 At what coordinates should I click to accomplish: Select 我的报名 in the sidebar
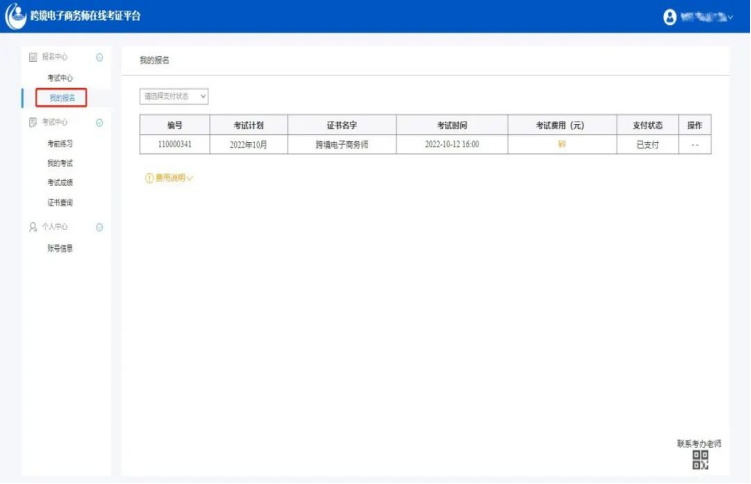[61, 97]
